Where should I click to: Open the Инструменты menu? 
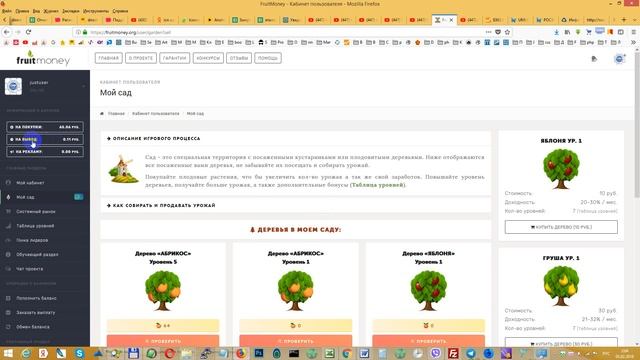pos(96,11)
